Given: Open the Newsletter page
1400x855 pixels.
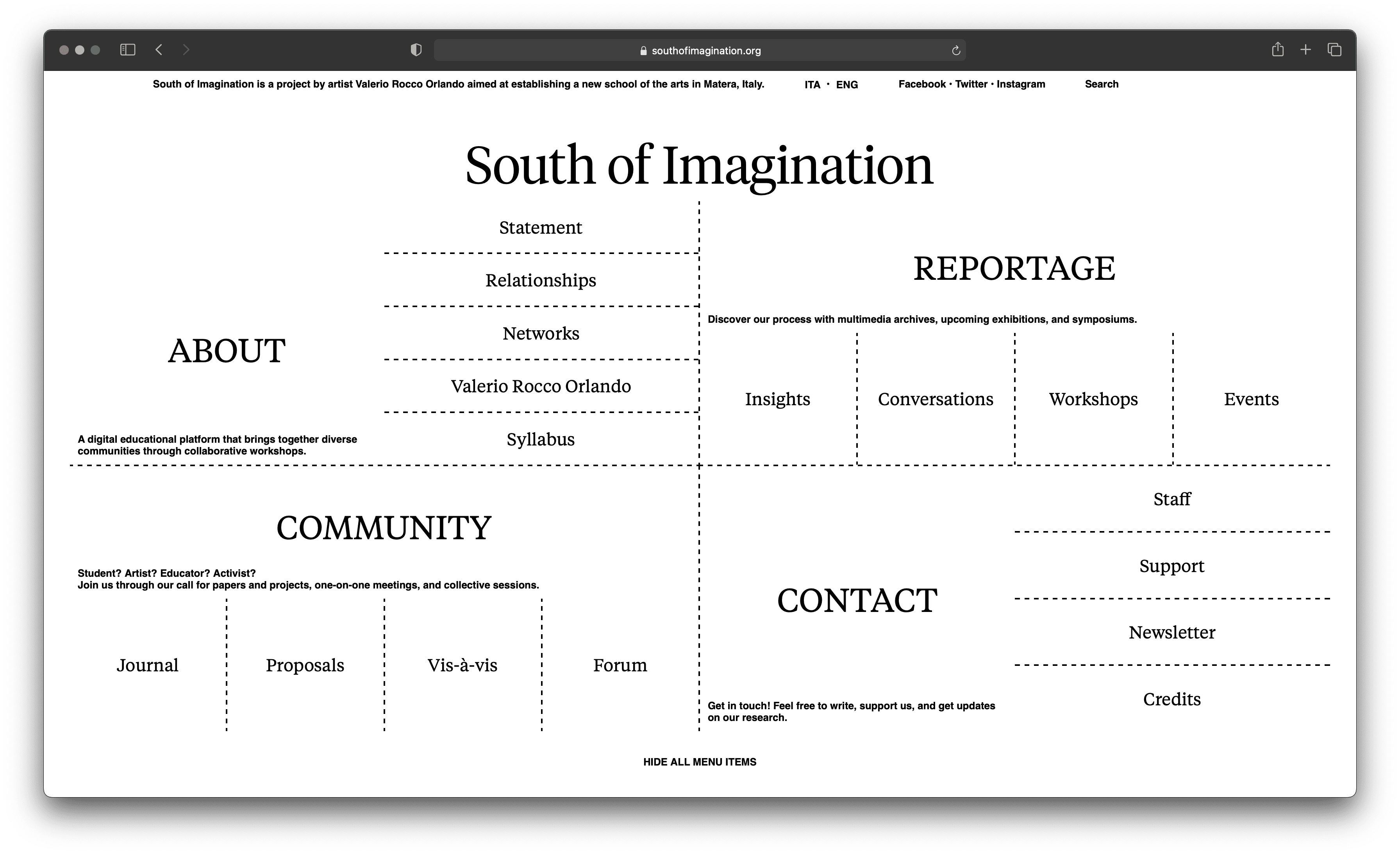Looking at the screenshot, I should pyautogui.click(x=1171, y=632).
